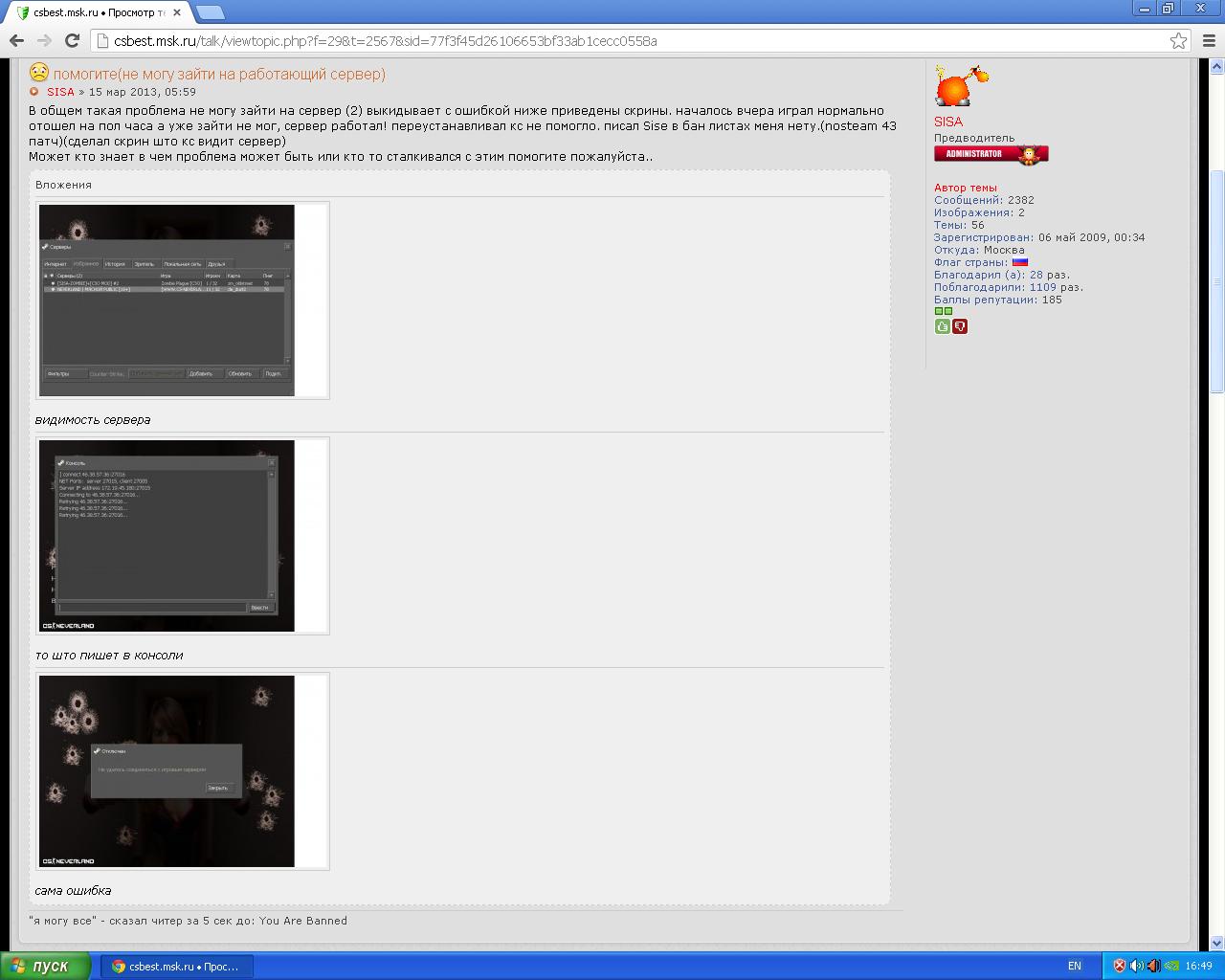Open a new browser tab
The image size is (1225, 980).
coord(211,12)
